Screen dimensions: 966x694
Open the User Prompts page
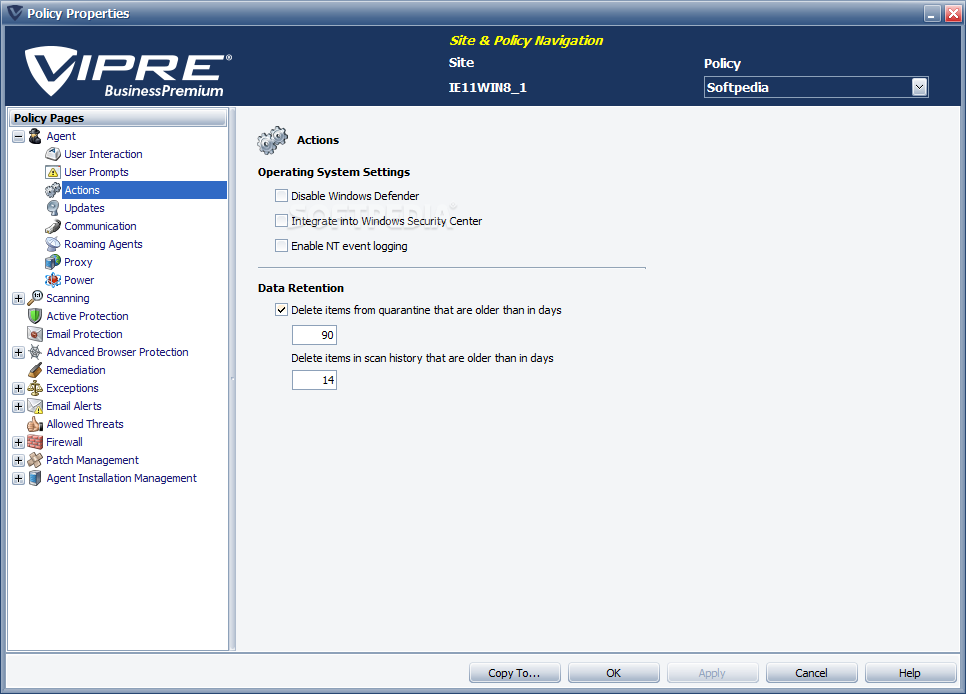(x=96, y=172)
